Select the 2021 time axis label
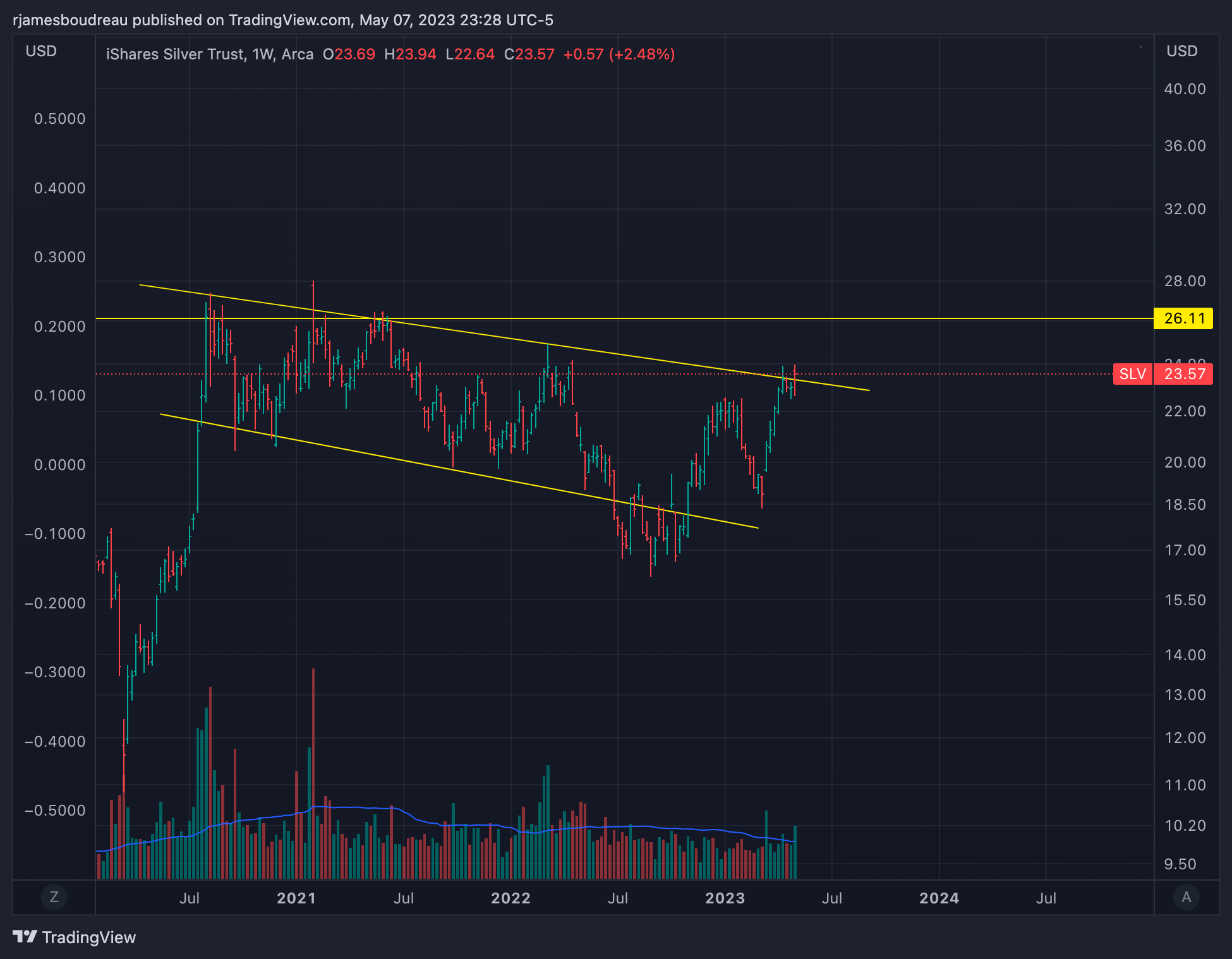This screenshot has width=1232, height=959. click(296, 898)
